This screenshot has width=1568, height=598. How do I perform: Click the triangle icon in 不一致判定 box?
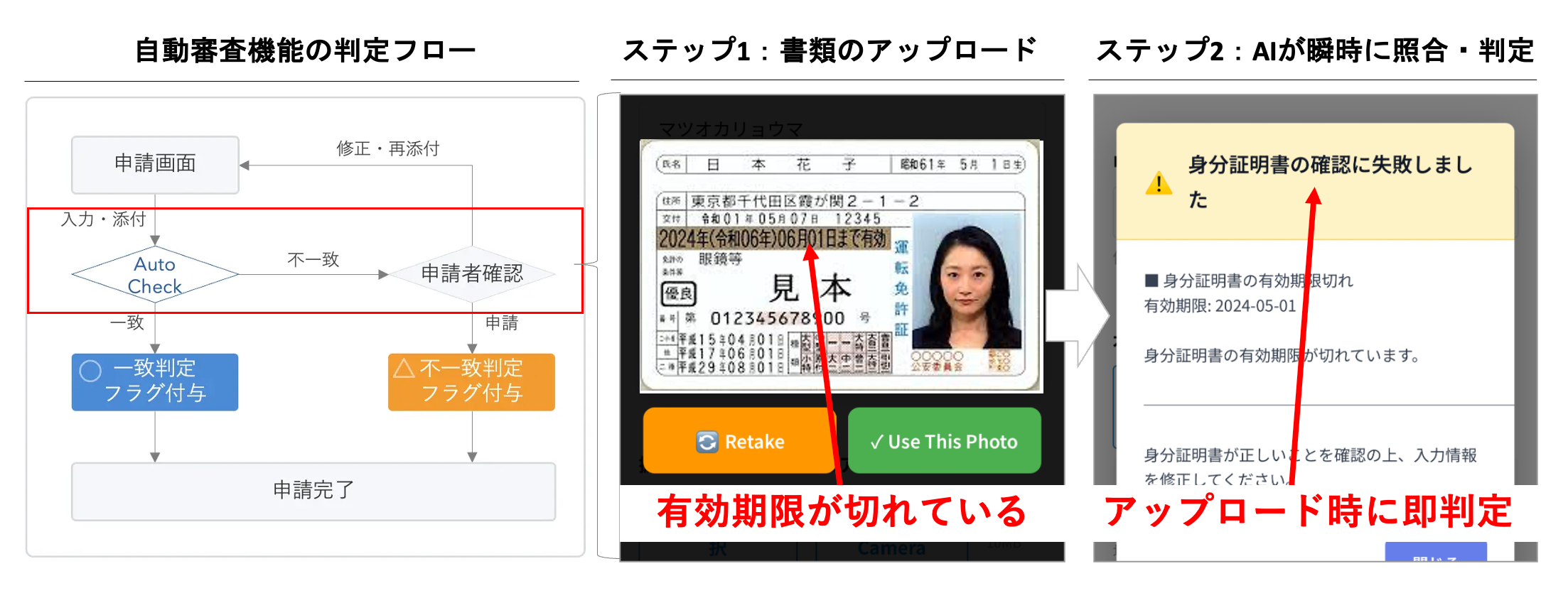pyautogui.click(x=404, y=368)
